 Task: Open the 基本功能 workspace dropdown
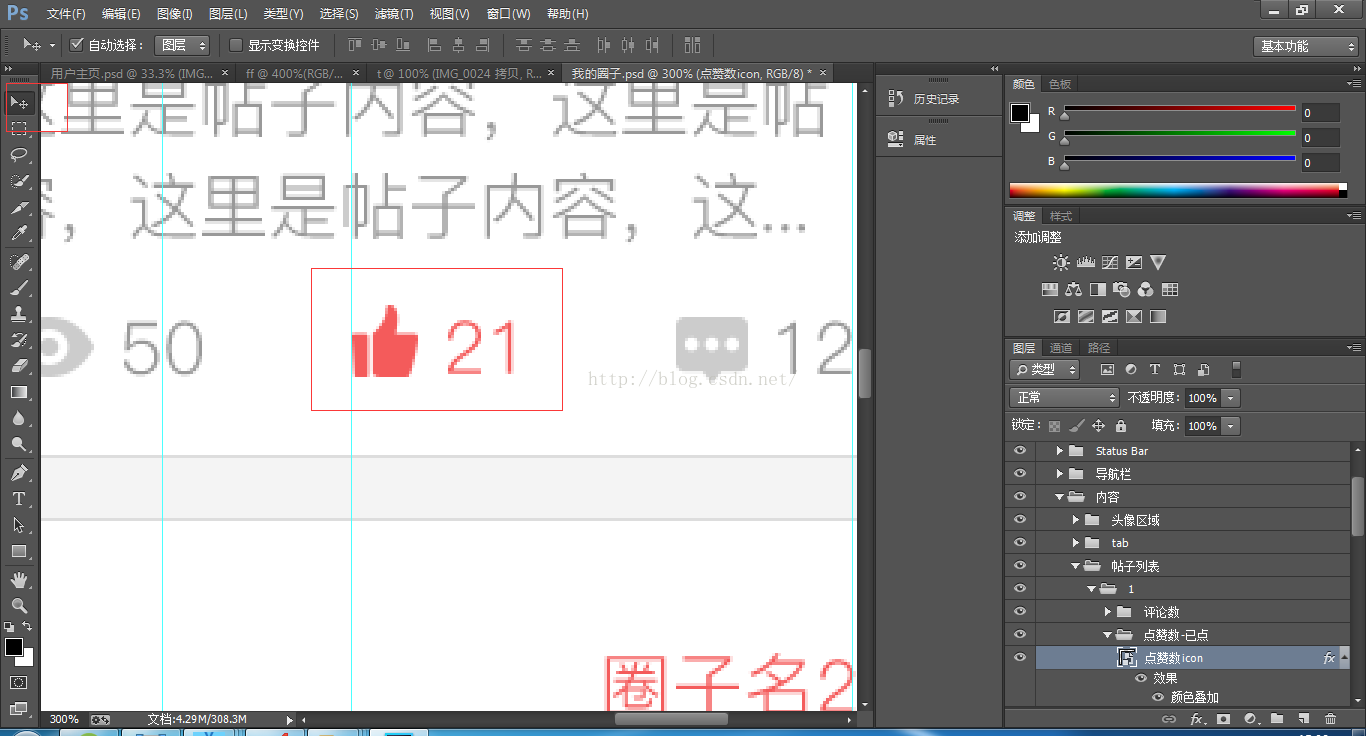coord(1306,46)
